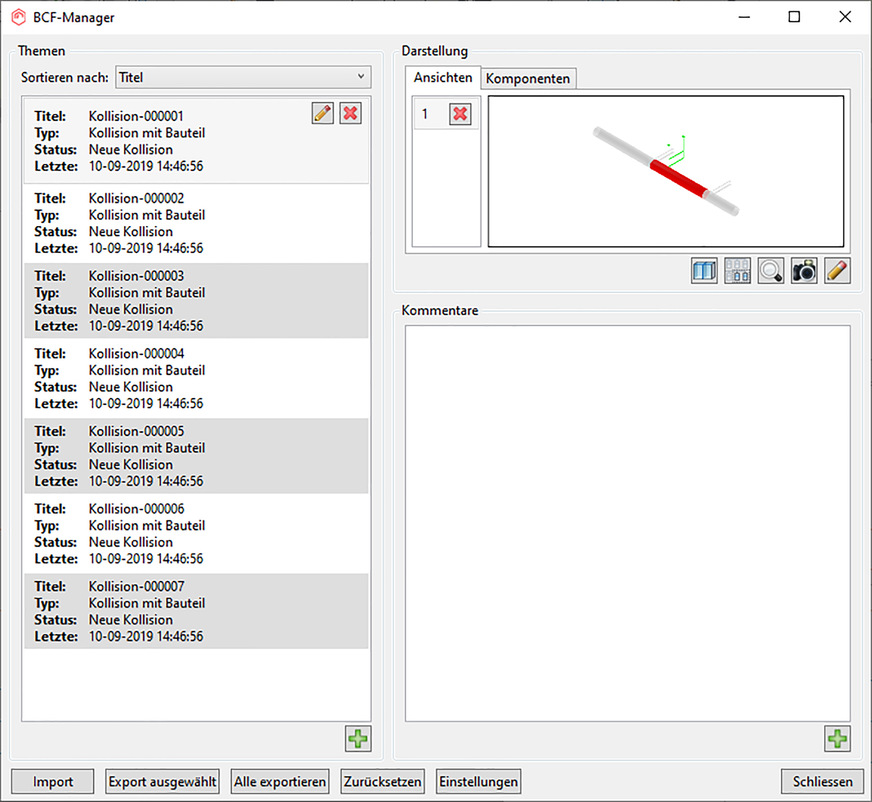Open the Sortieren nach dropdown
Screen dimensions: 872x802
(x=243, y=77)
